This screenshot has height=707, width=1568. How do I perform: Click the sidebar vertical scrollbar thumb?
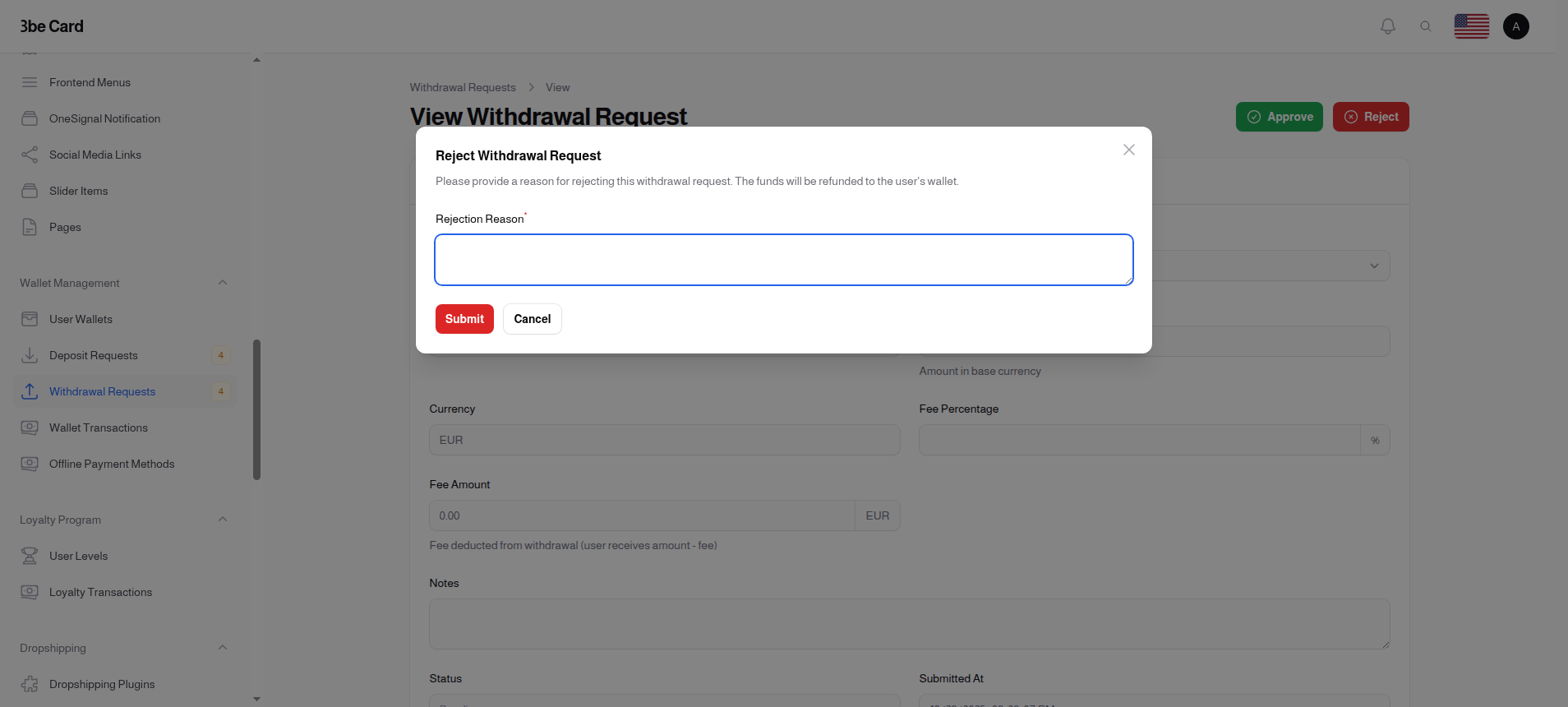pyautogui.click(x=256, y=409)
